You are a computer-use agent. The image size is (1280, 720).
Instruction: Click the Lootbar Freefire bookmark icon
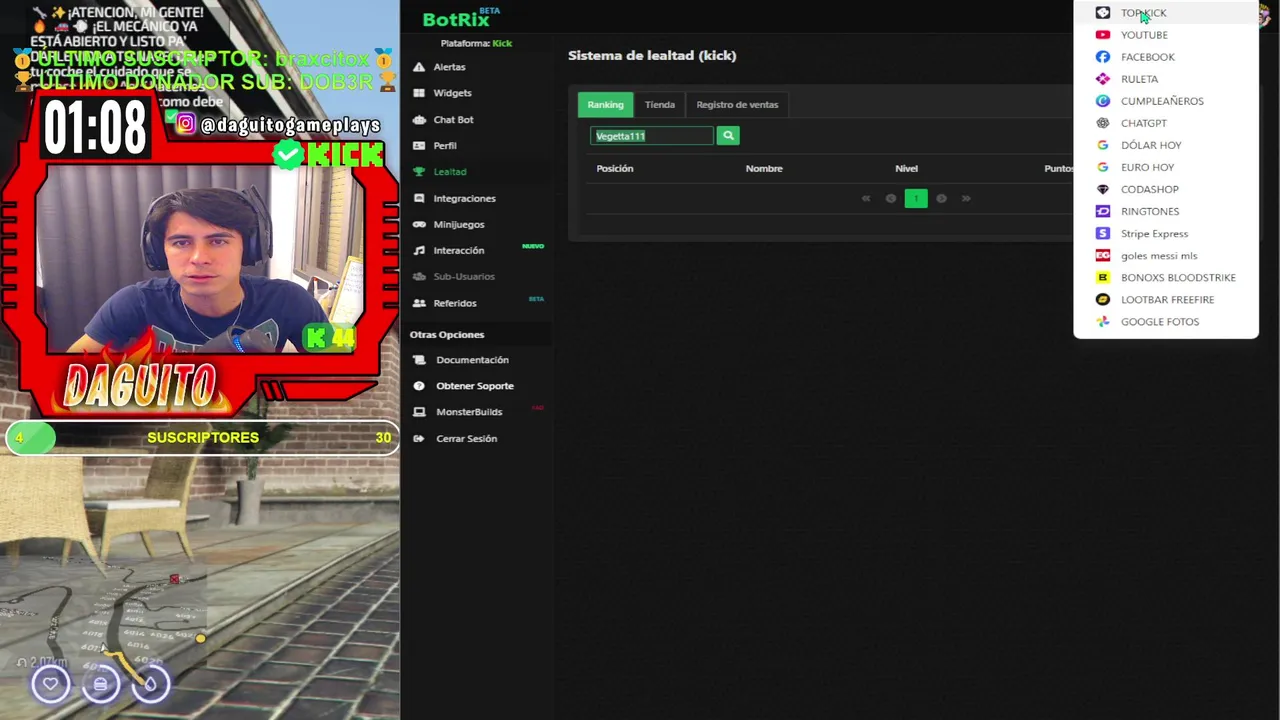1102,300
